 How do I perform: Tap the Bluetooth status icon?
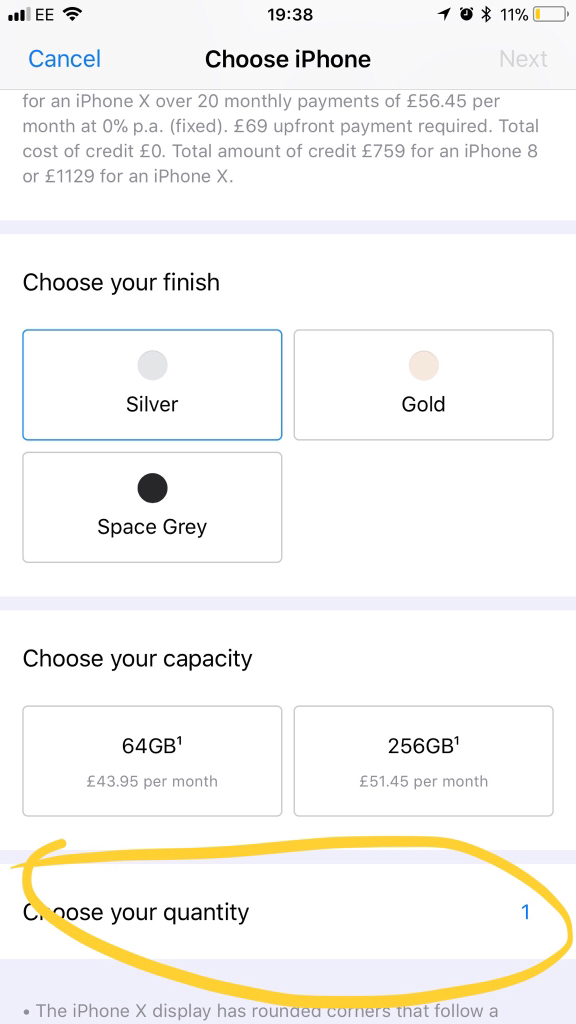486,14
